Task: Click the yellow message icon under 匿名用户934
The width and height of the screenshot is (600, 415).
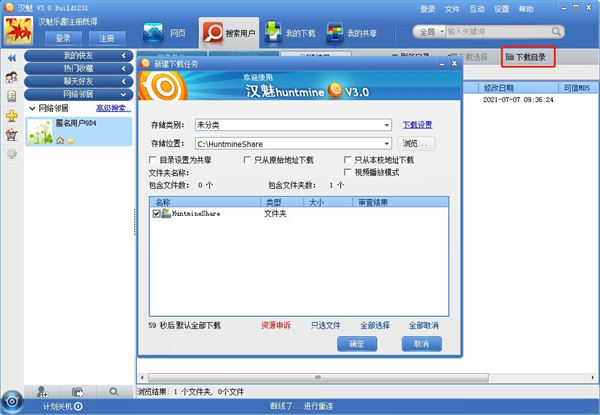Action: pos(70,140)
